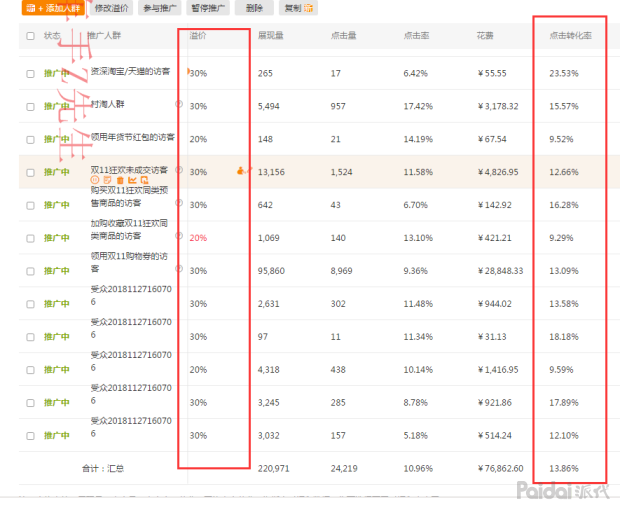620x510 pixels.
Task: Sort by 点击转化率 column header
Action: (x=570, y=35)
